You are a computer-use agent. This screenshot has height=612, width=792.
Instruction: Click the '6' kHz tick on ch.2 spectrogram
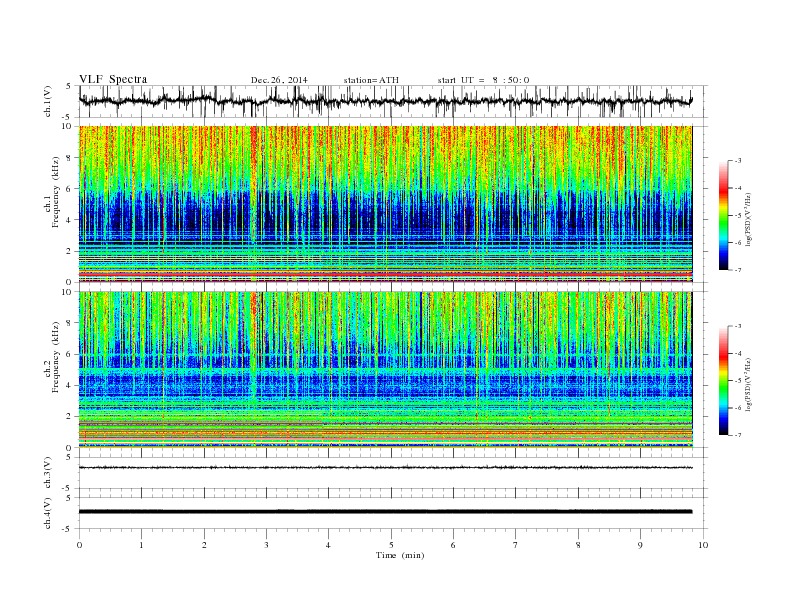pos(70,354)
